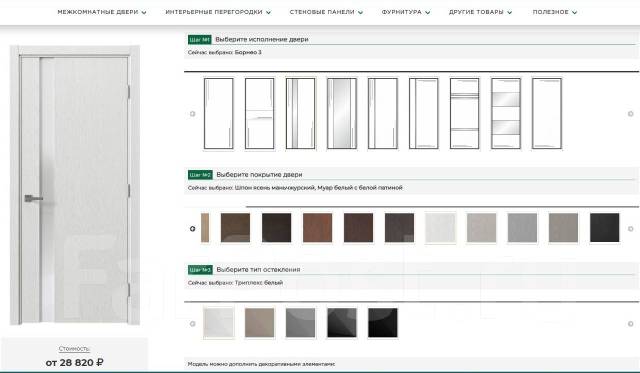Click 'Сейчас выбрано: Триплекс белый' text
The width and height of the screenshot is (640, 373).
235,282
